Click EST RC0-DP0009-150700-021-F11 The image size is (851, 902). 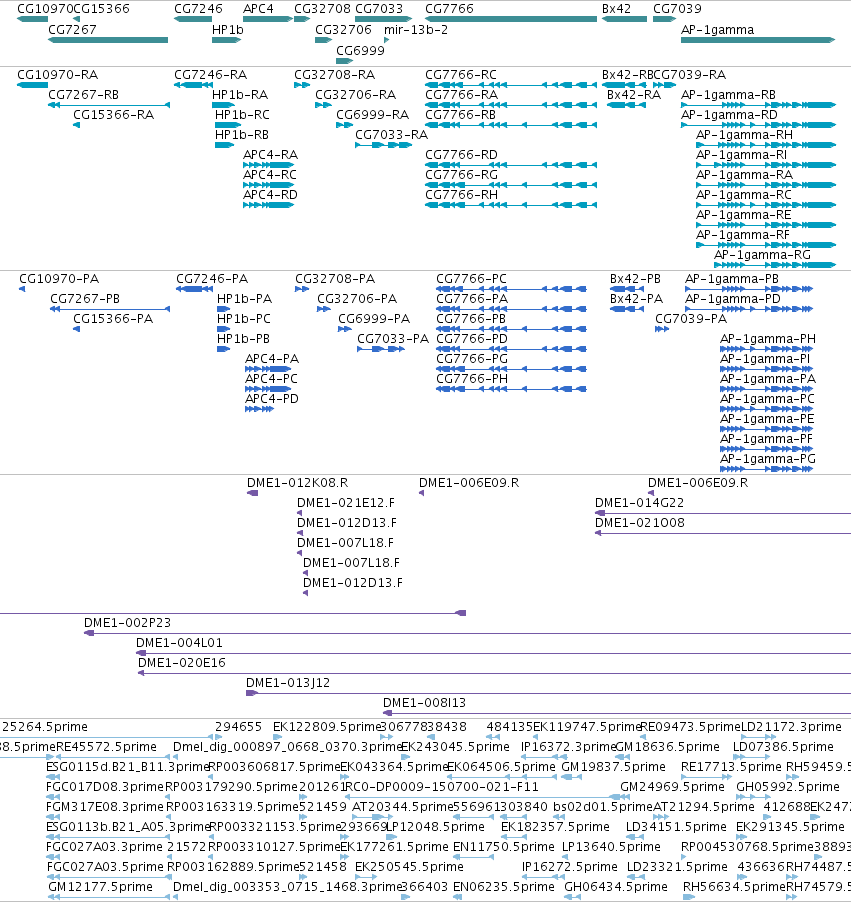441,787
